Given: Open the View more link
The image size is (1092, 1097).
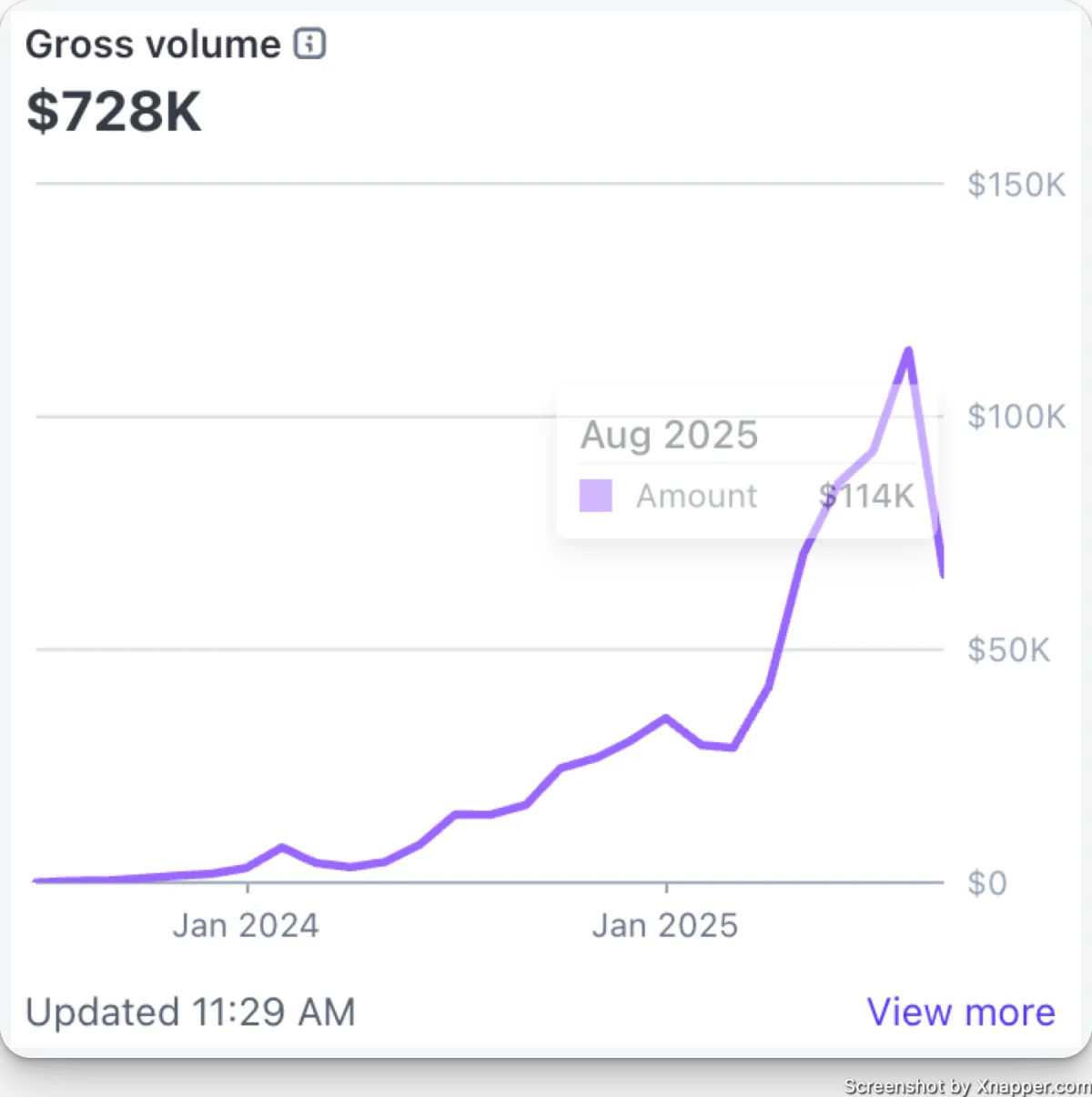Looking at the screenshot, I should click(x=961, y=1011).
